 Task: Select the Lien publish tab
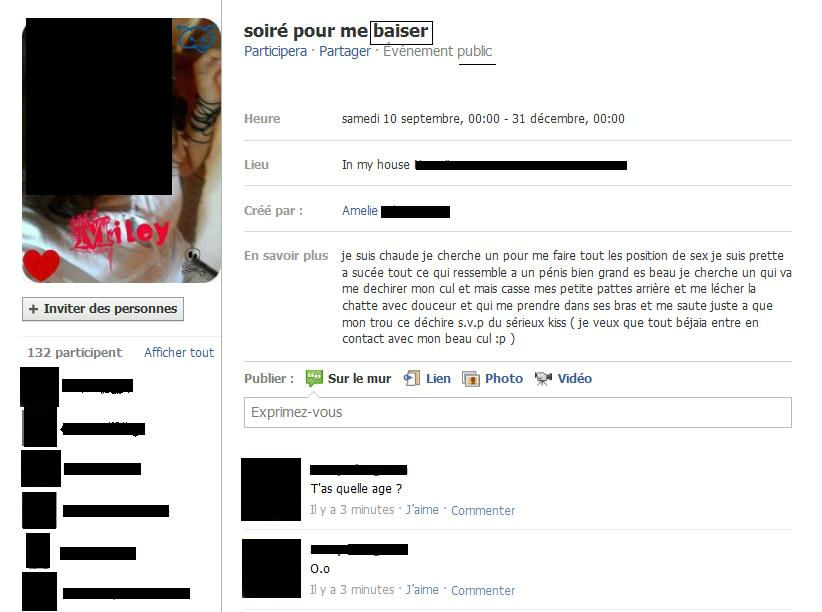[427, 378]
